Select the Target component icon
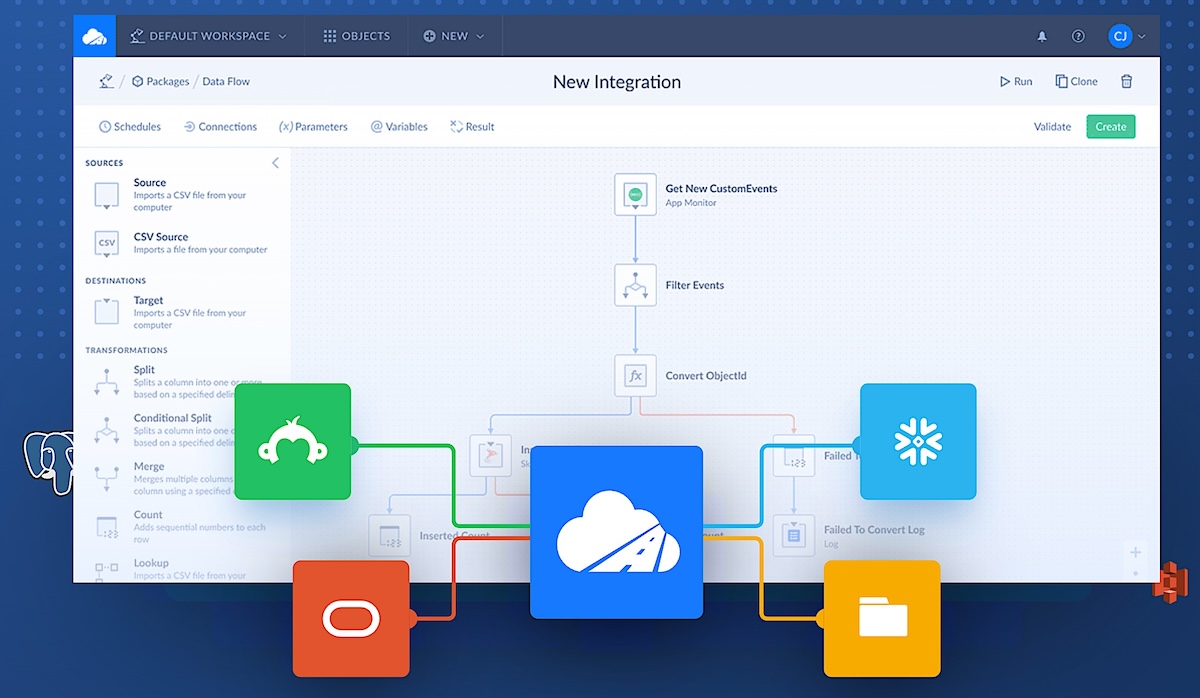The height and width of the screenshot is (698, 1200). pyautogui.click(x=107, y=311)
